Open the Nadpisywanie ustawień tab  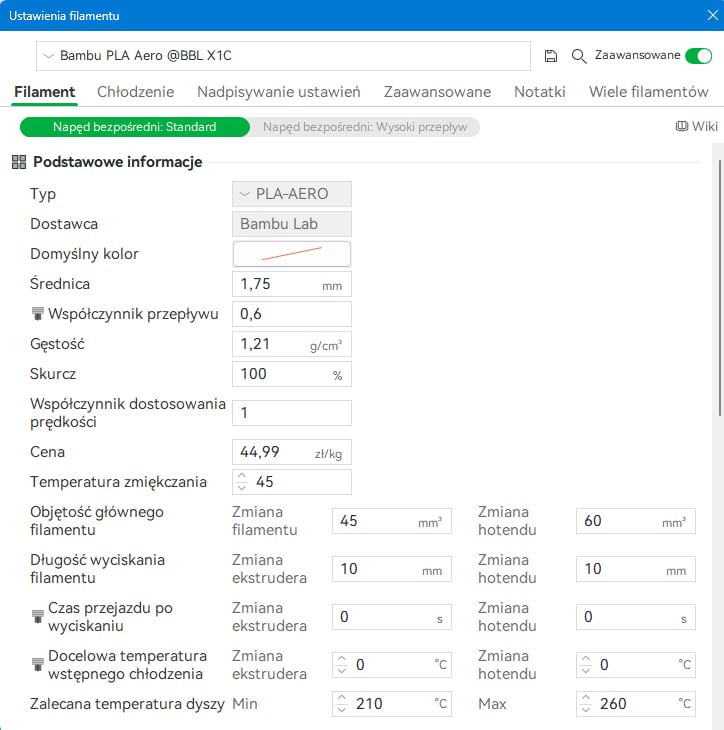click(x=279, y=92)
